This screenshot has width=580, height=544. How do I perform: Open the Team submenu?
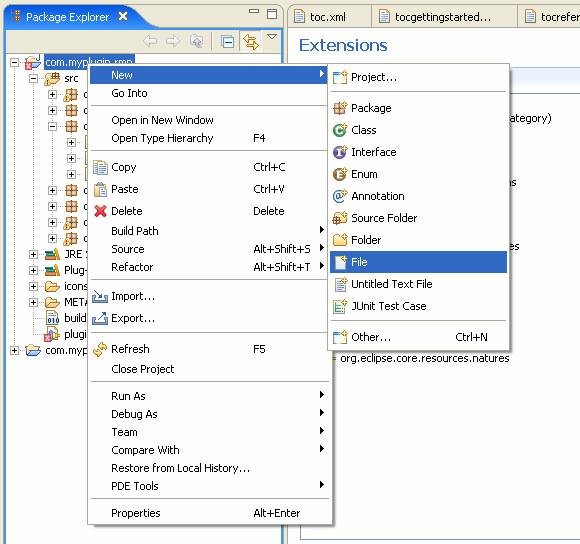(x=209, y=432)
